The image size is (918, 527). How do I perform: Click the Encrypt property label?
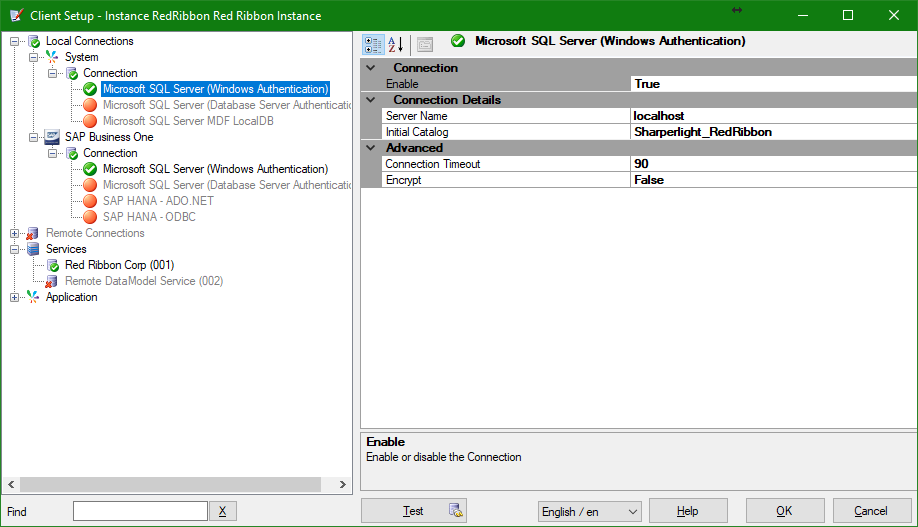point(403,180)
